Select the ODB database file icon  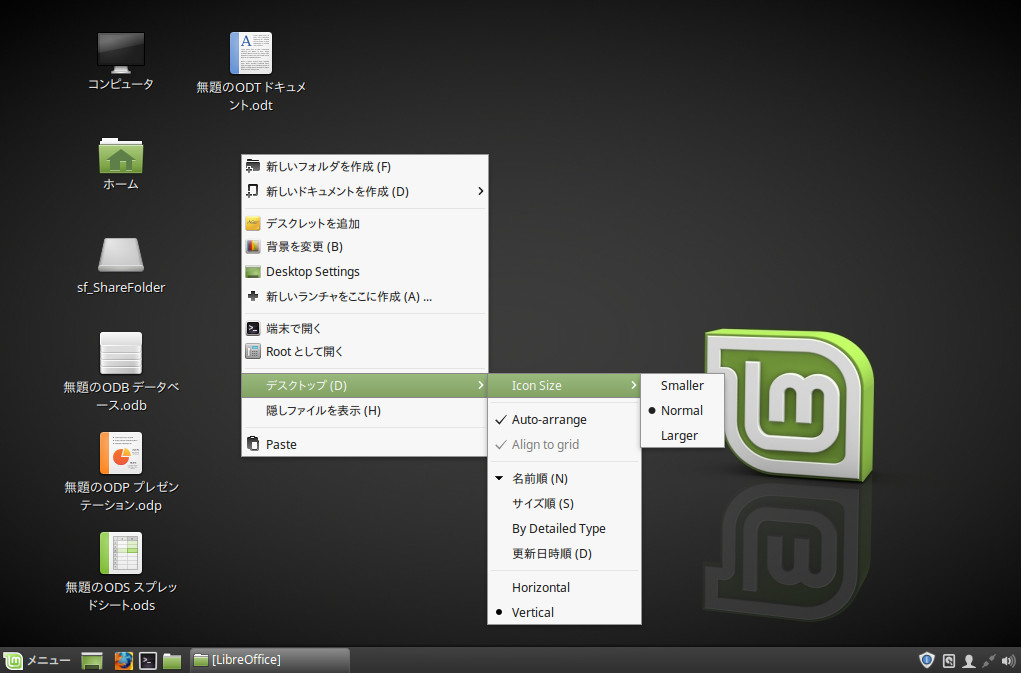coord(121,353)
